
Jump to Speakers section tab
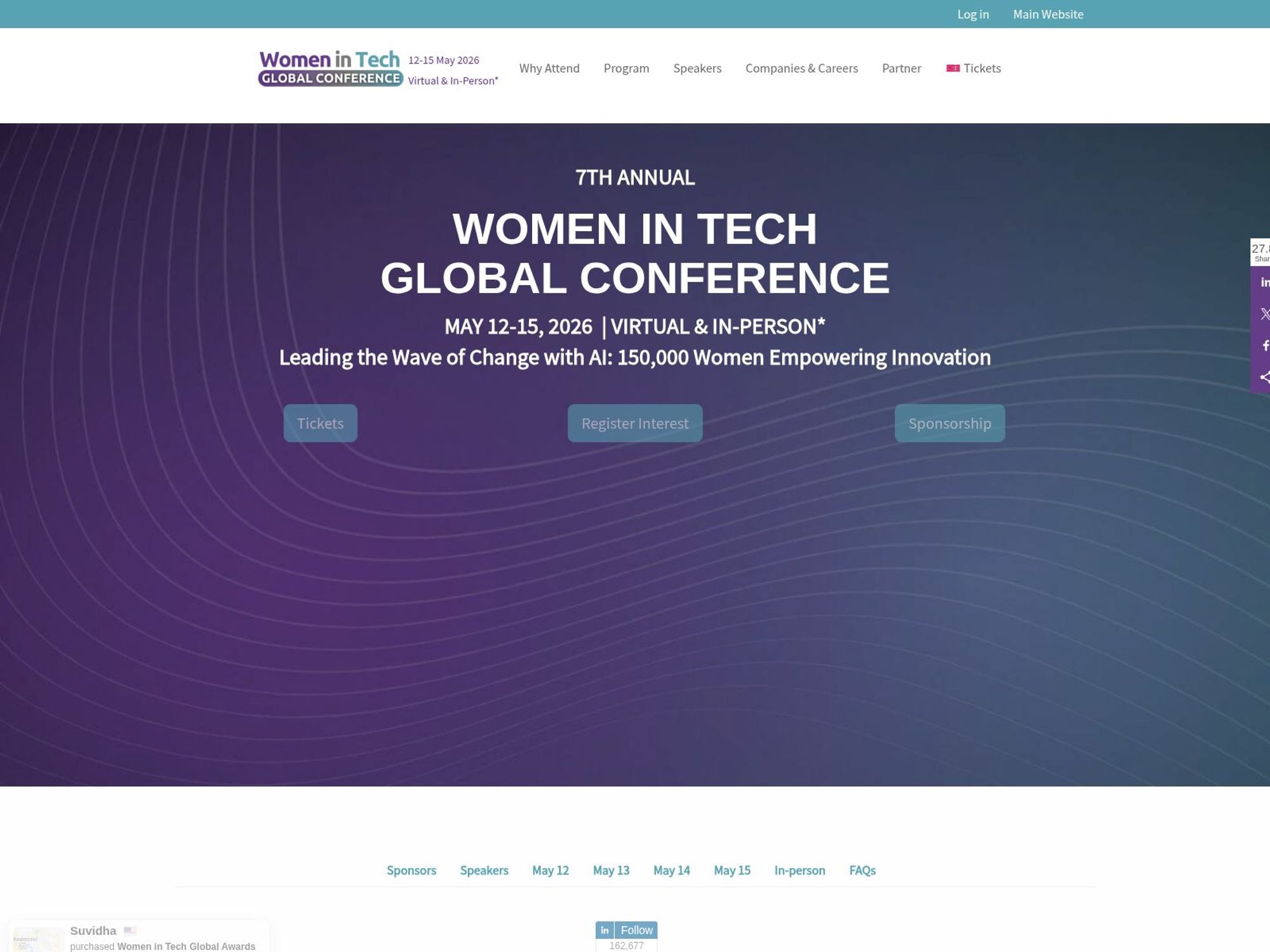[x=484, y=870]
